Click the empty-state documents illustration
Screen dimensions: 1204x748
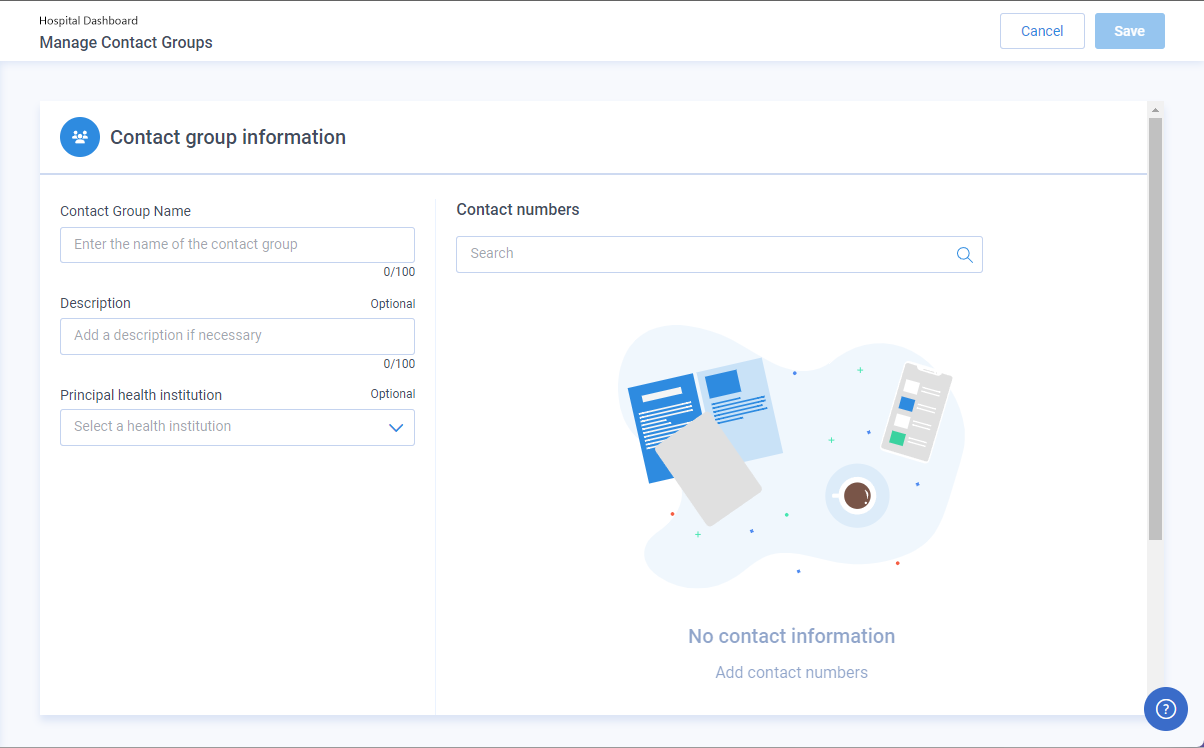791,456
